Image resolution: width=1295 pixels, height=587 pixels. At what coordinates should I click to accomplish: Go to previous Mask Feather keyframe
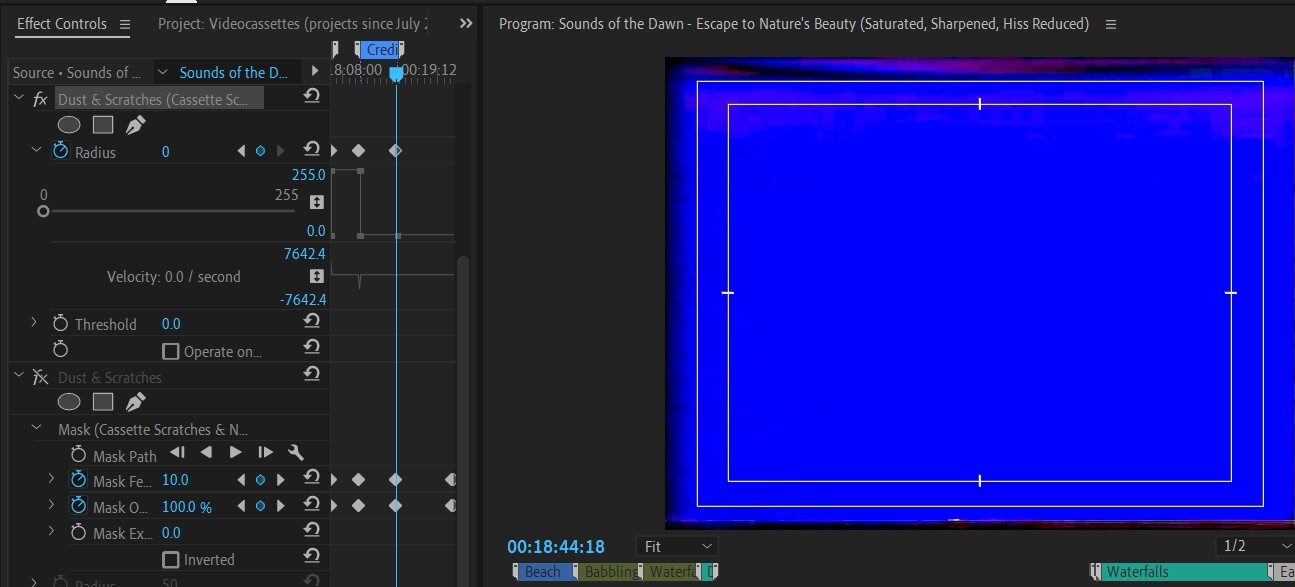point(240,480)
